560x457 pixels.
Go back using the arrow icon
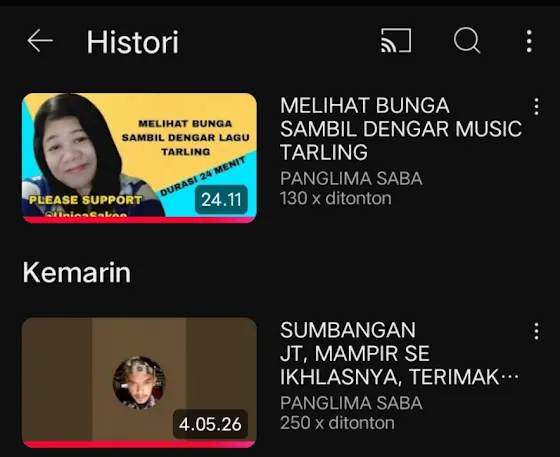pos(40,41)
